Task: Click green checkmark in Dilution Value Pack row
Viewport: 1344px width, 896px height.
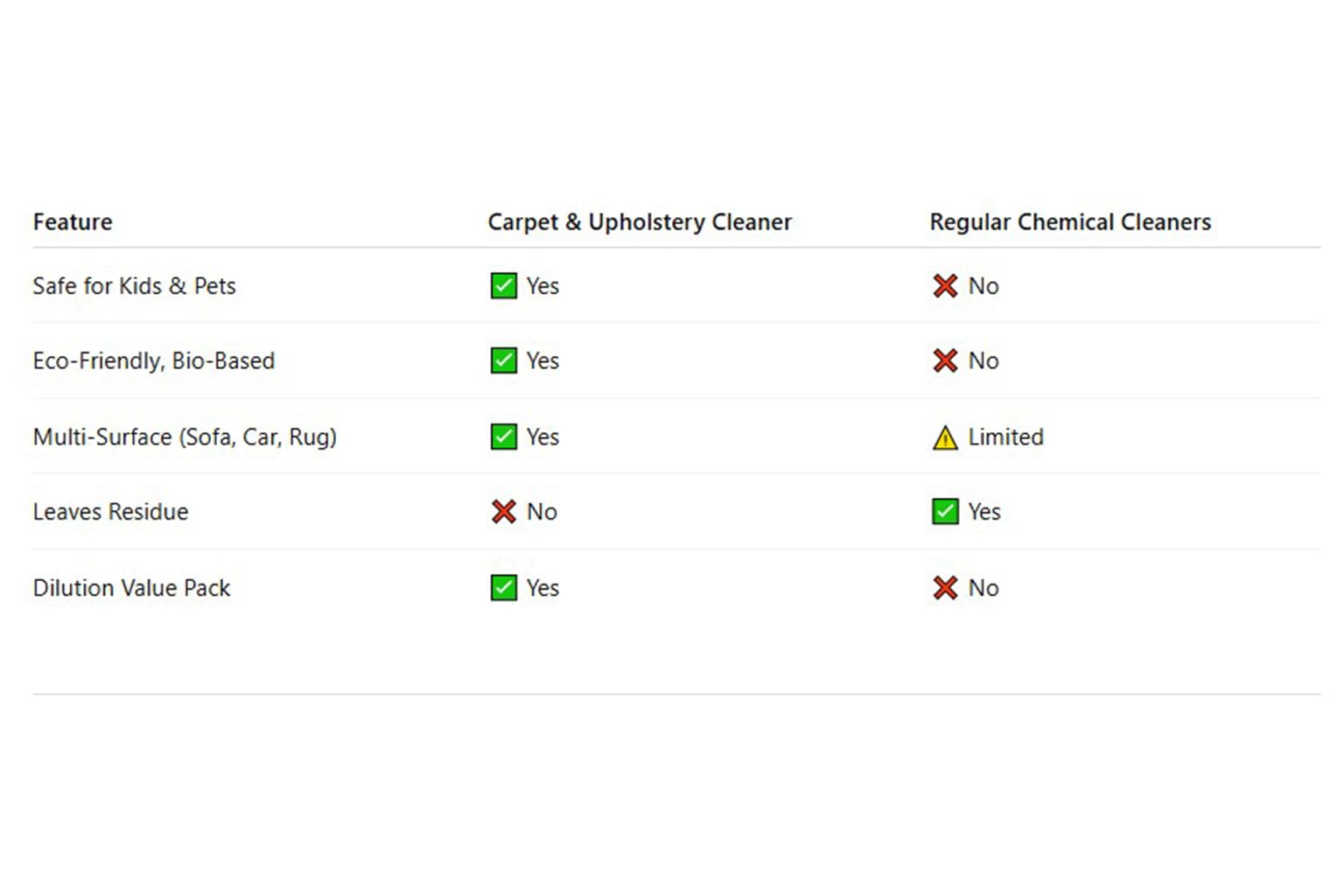Action: 503,588
